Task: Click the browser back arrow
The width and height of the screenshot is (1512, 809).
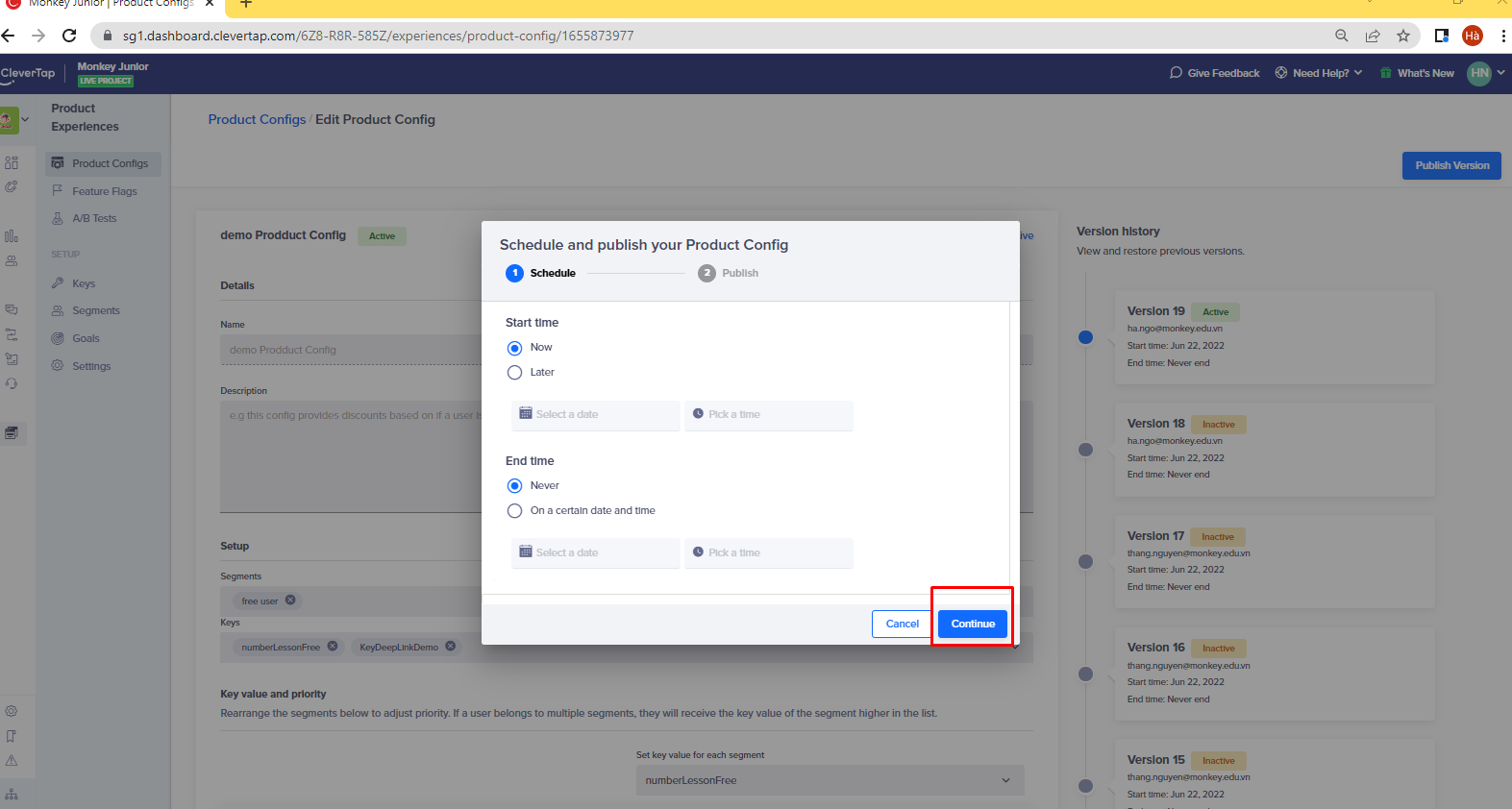Action: (x=9, y=36)
